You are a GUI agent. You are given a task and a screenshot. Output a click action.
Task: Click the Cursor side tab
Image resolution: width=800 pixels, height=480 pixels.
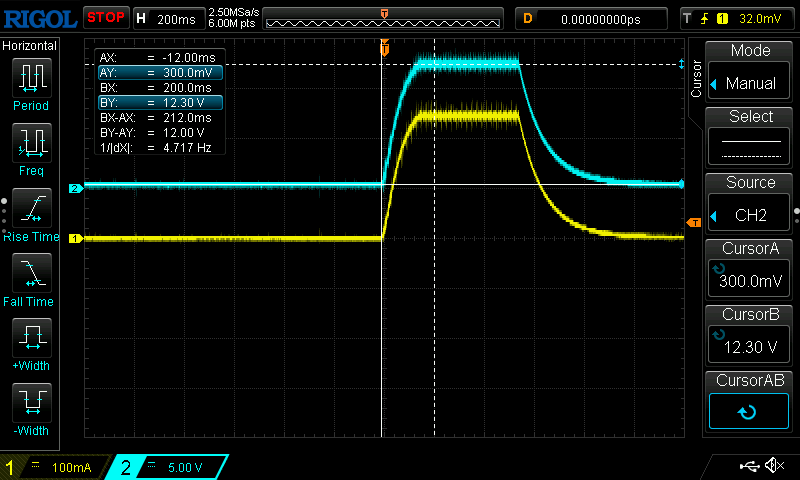pos(696,79)
